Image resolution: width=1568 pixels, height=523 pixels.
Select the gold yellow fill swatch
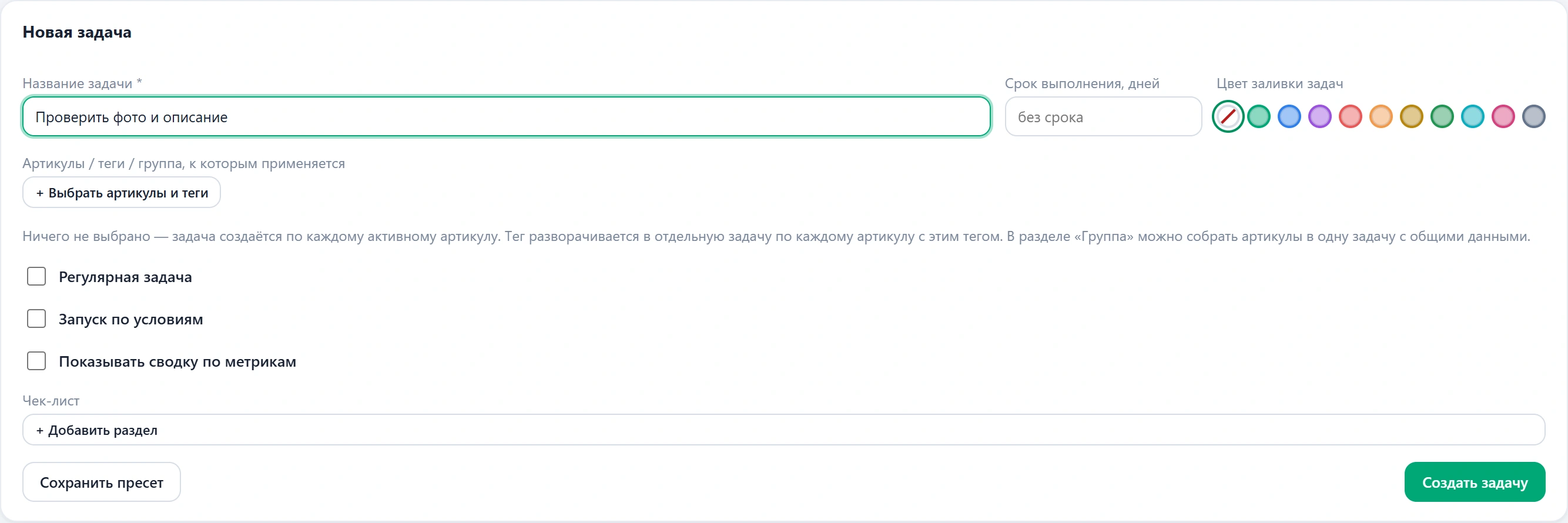(1411, 116)
